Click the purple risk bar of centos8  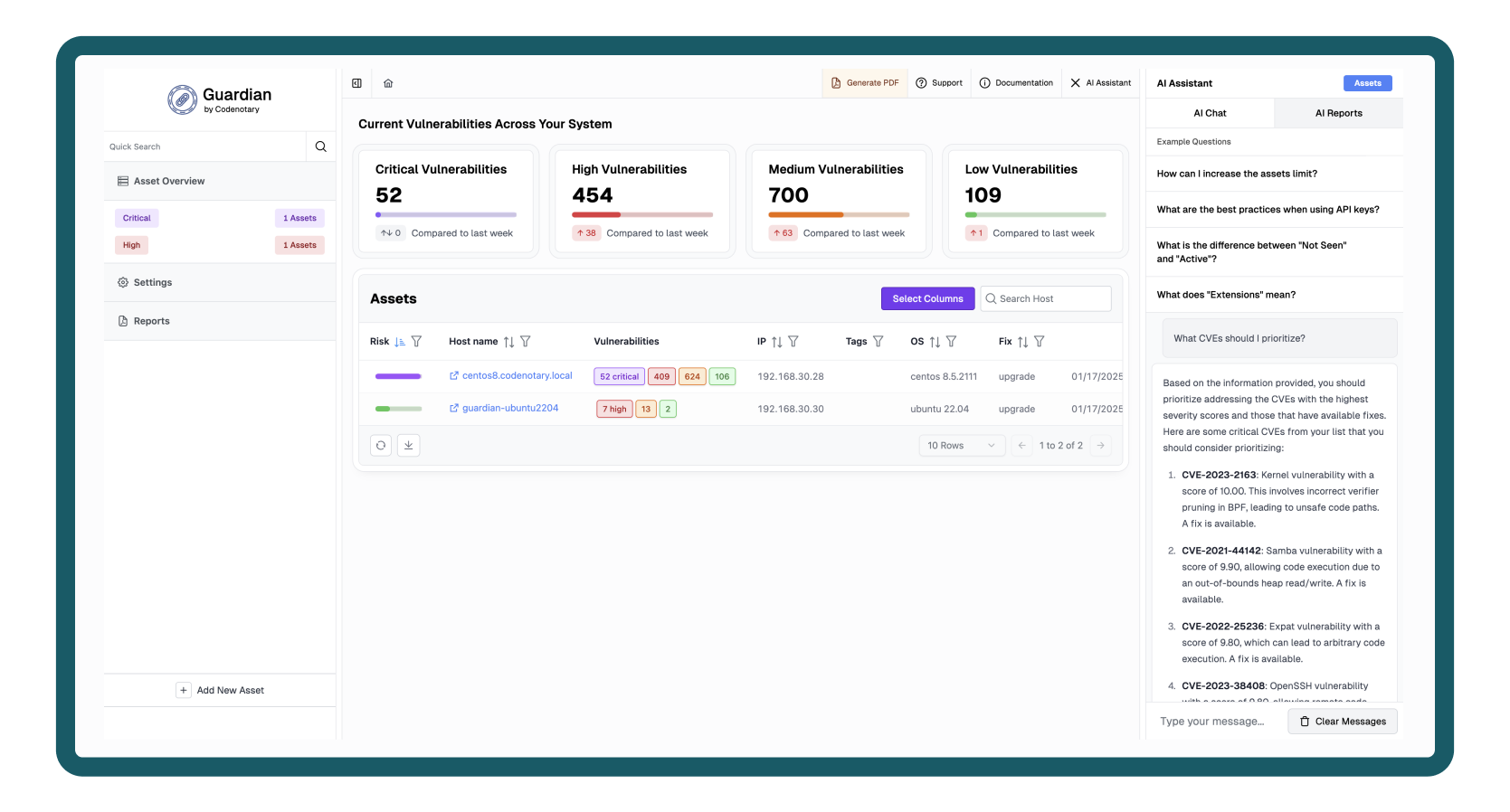pyautogui.click(x=398, y=376)
